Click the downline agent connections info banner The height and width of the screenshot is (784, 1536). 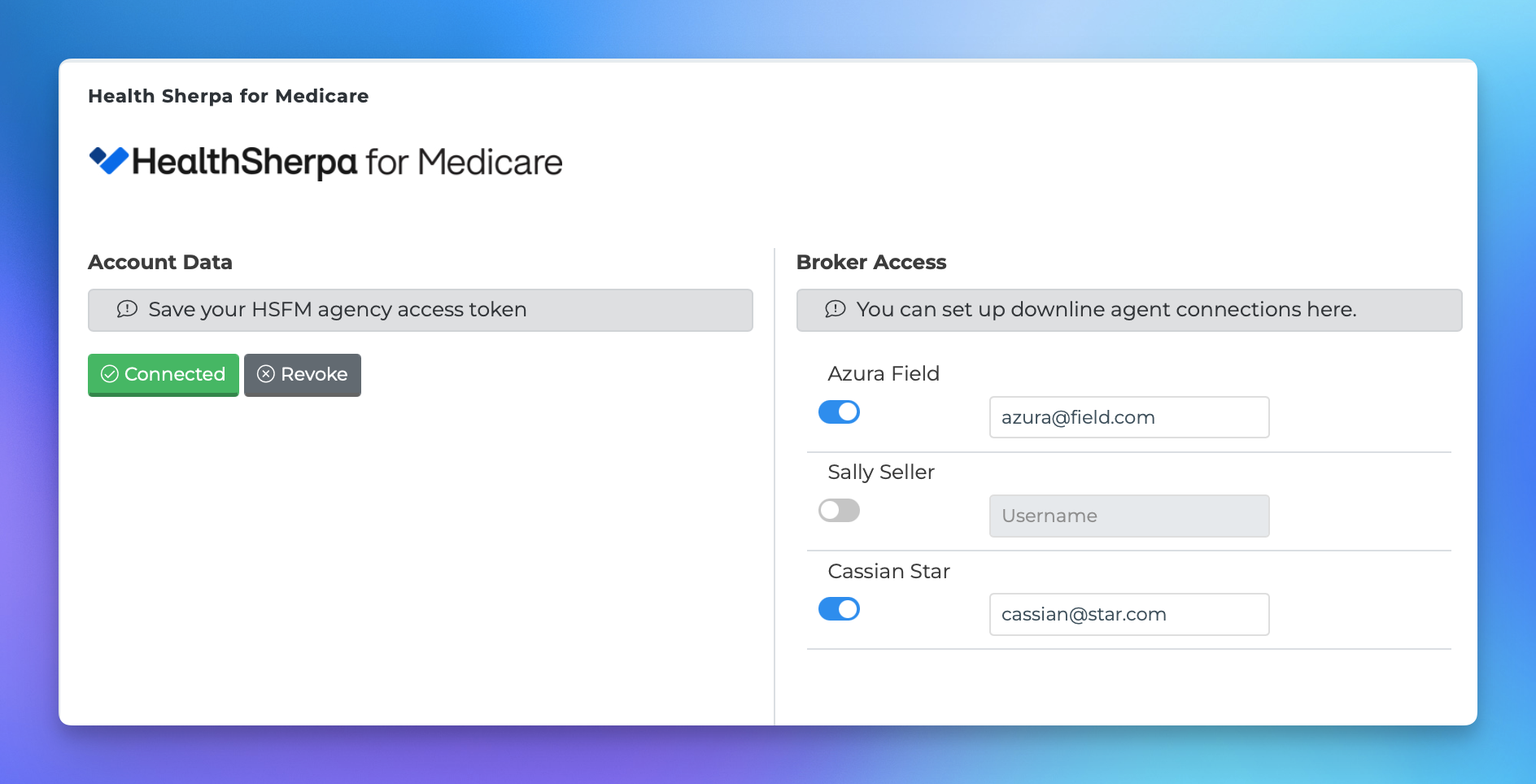1129,310
